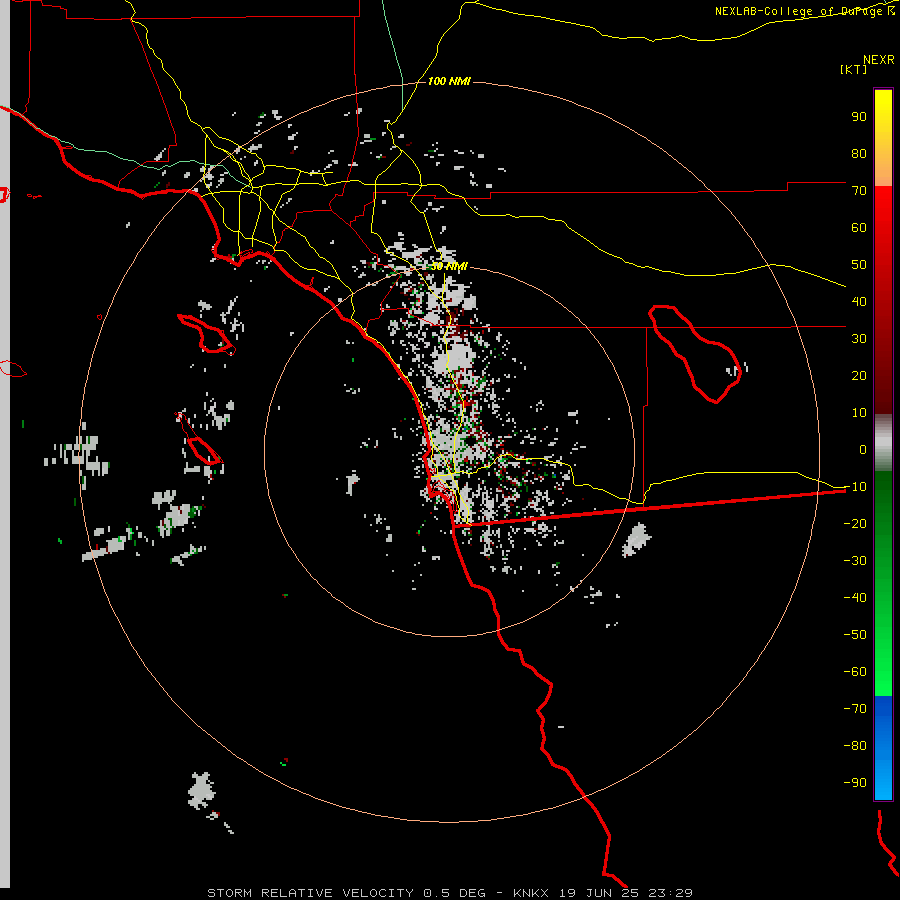The width and height of the screenshot is (900, 900).
Task: Click the 70 value on the velocity scale
Action: pyautogui.click(x=859, y=191)
